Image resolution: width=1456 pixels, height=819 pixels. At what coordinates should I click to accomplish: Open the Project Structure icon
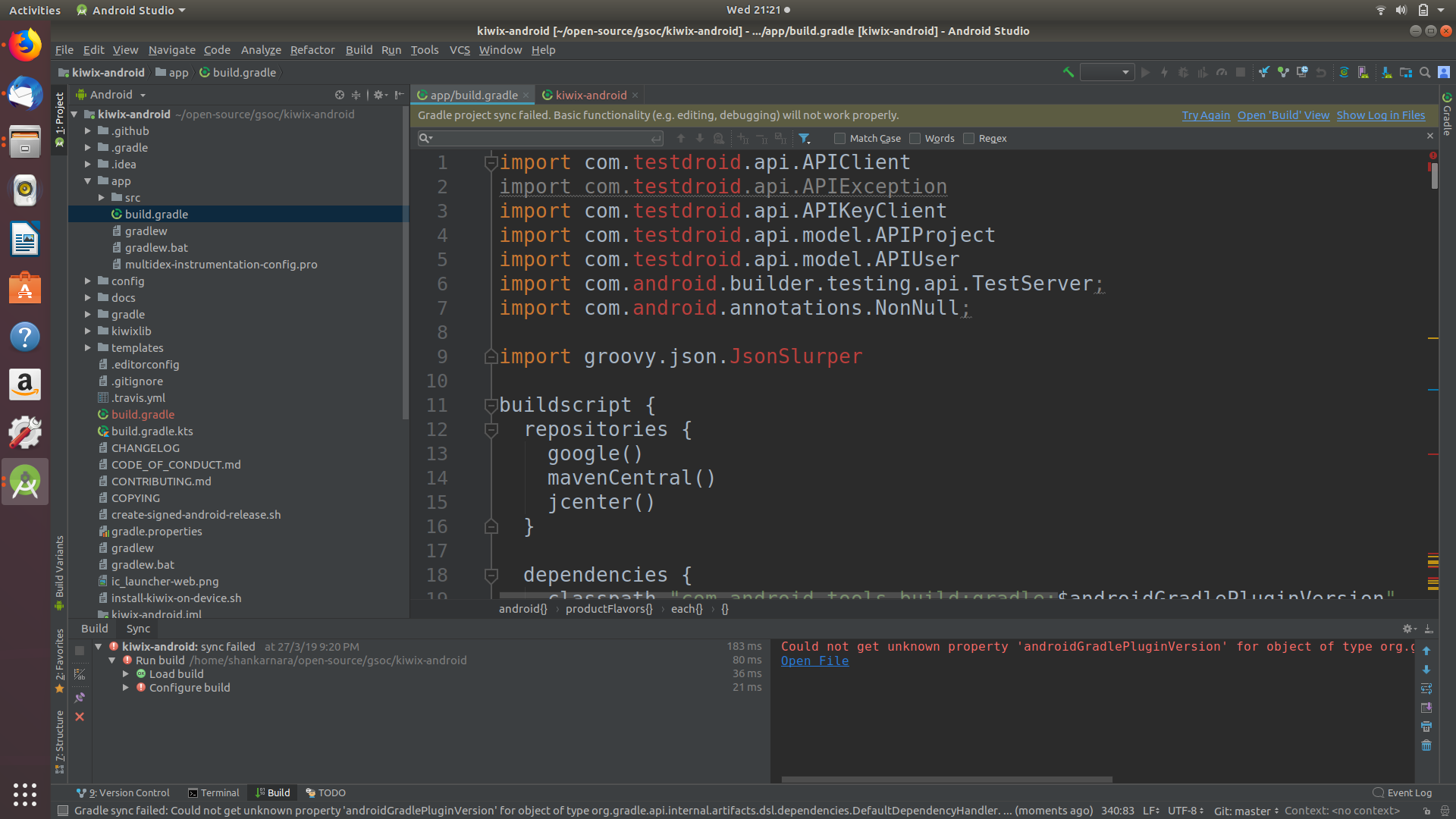pos(1406,73)
